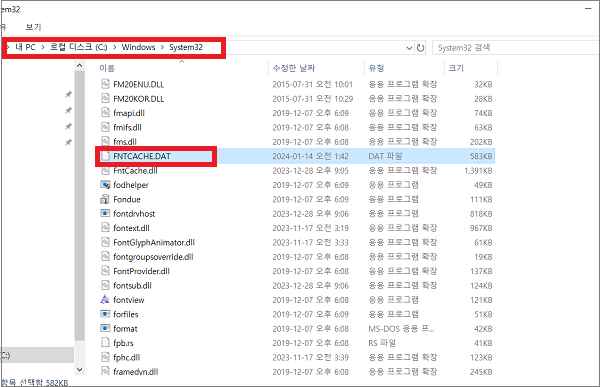Click the navigation pane scroll down arrow
Image resolution: width=600 pixels, height=387 pixels.
tap(80, 369)
